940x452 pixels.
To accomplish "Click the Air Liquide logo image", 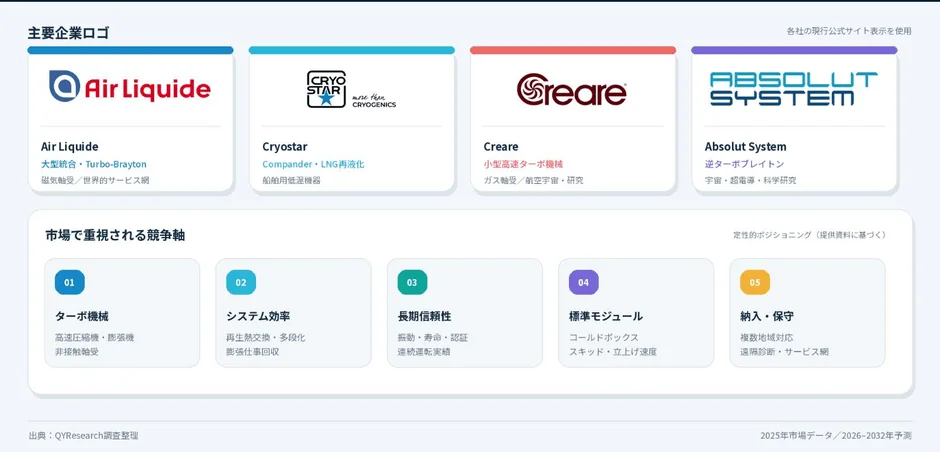I will click(129, 87).
